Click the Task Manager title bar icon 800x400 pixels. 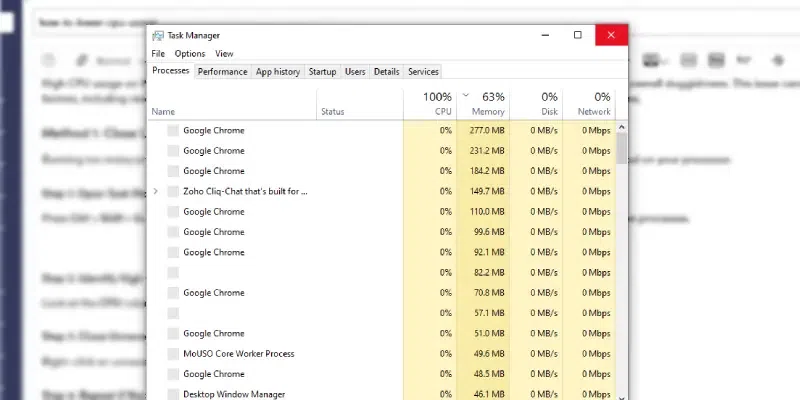click(158, 35)
